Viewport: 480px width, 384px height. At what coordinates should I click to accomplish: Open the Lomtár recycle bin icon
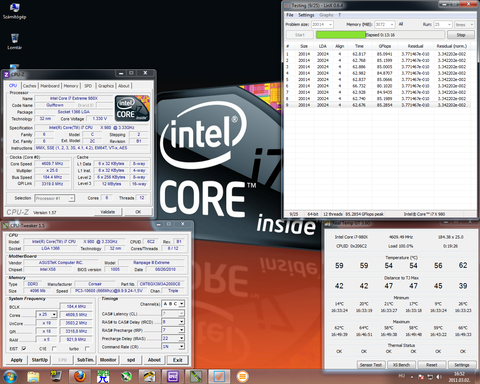coord(14,41)
